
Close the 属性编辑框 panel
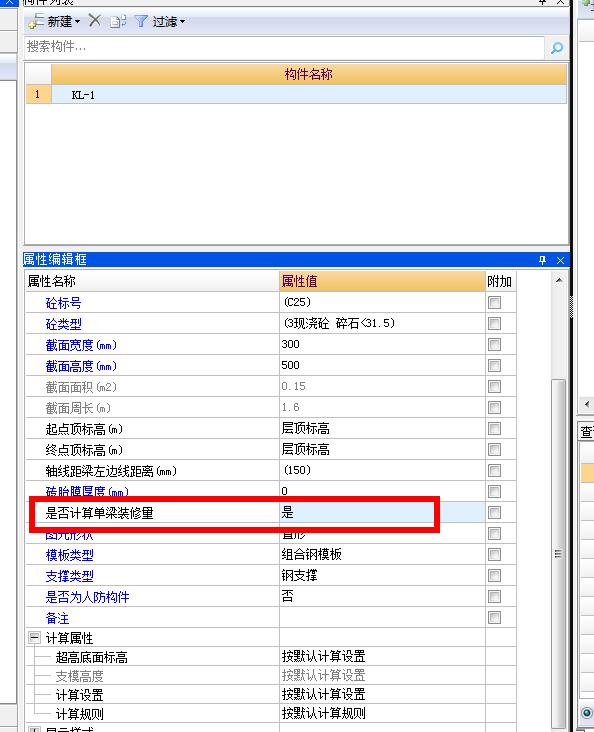tap(560, 260)
